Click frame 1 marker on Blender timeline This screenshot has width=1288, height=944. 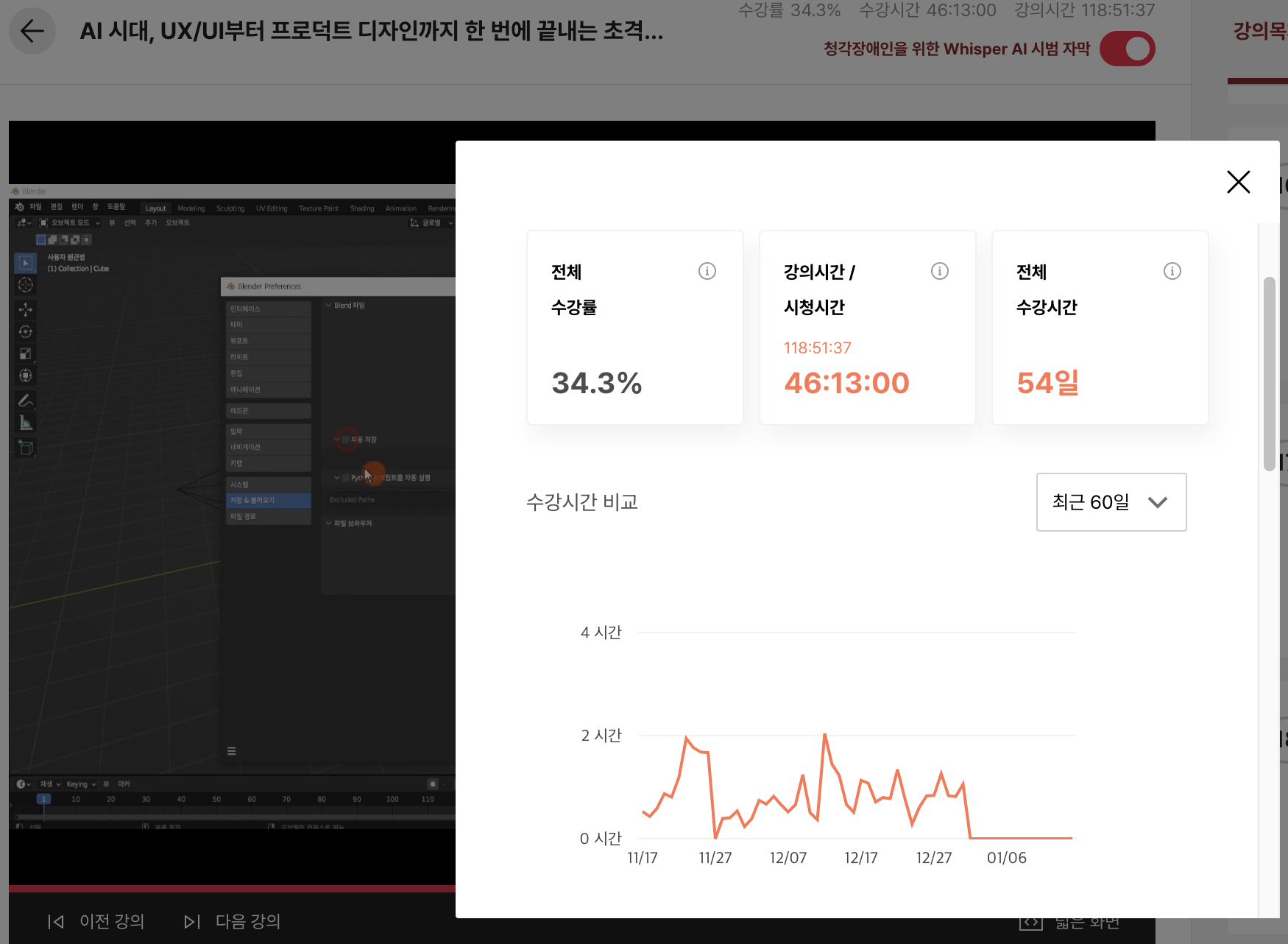point(43,799)
